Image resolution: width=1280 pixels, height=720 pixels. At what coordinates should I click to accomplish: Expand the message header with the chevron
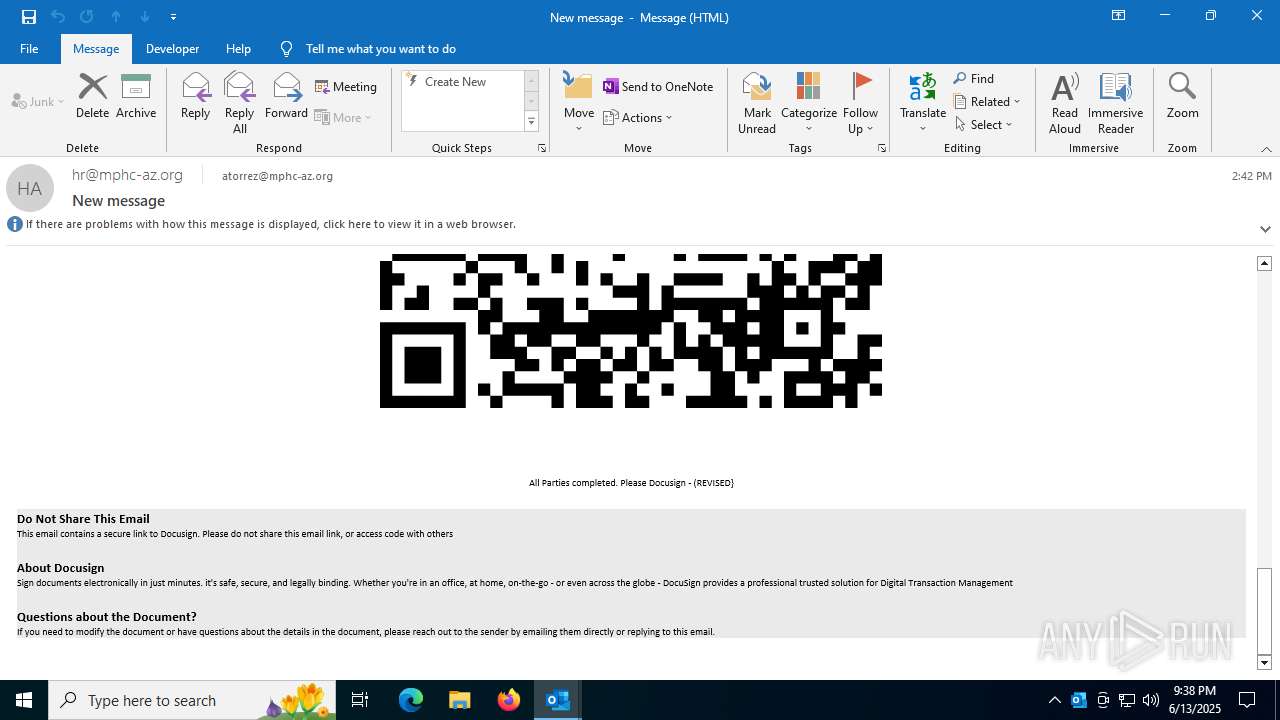(x=1265, y=229)
